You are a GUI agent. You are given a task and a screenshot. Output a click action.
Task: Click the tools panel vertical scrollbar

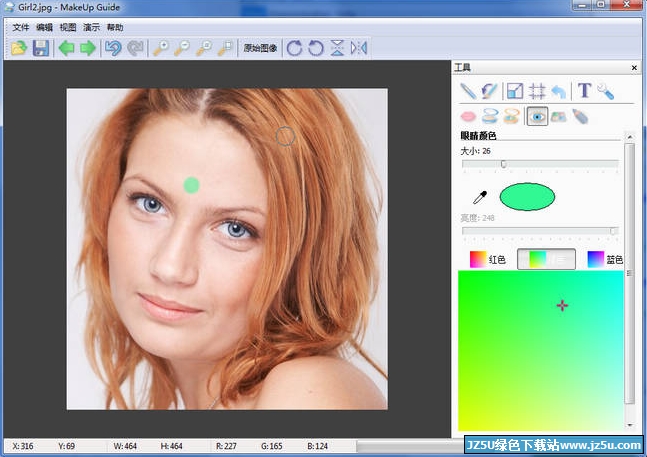point(629,270)
